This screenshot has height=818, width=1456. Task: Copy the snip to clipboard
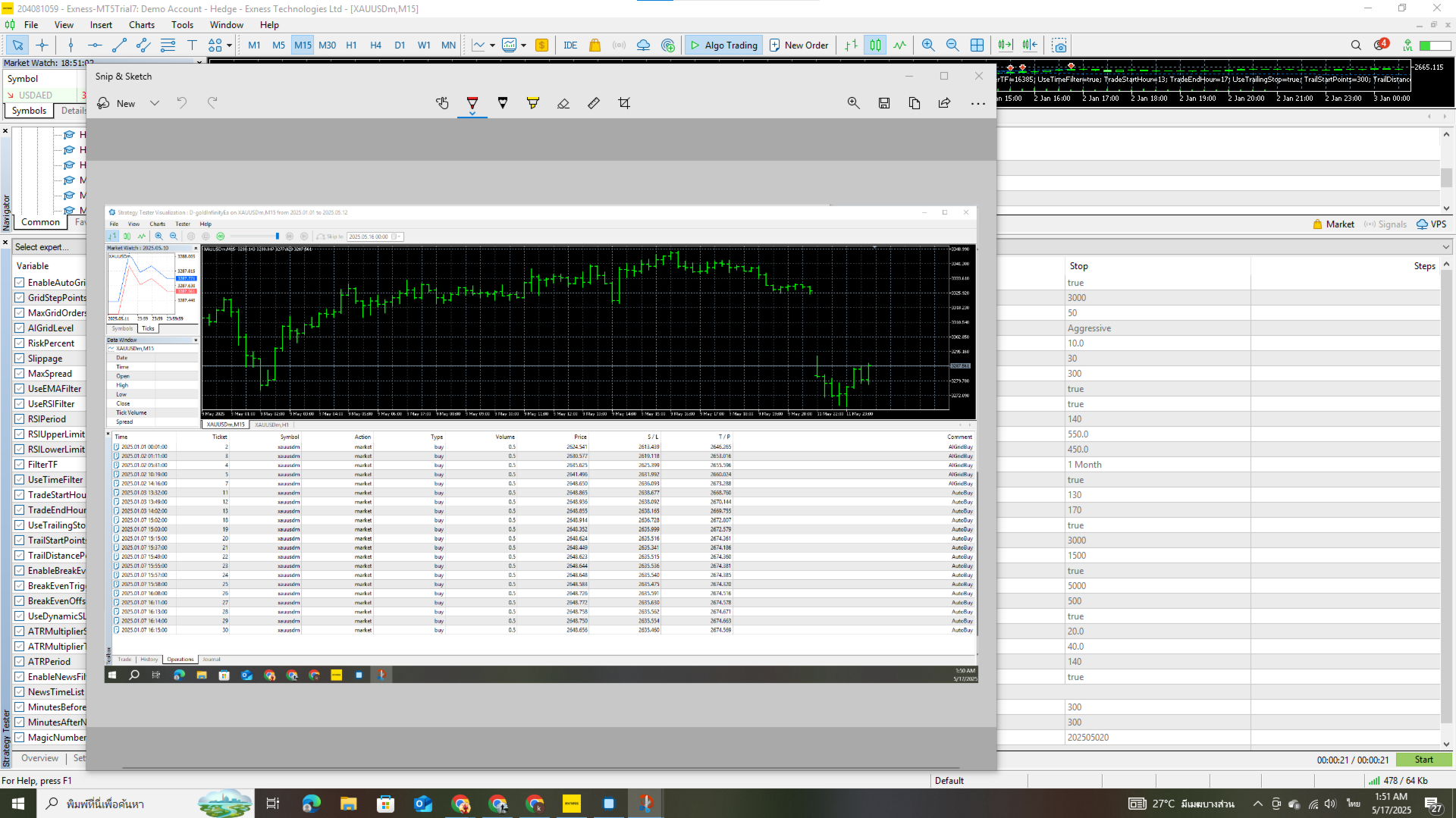click(915, 103)
